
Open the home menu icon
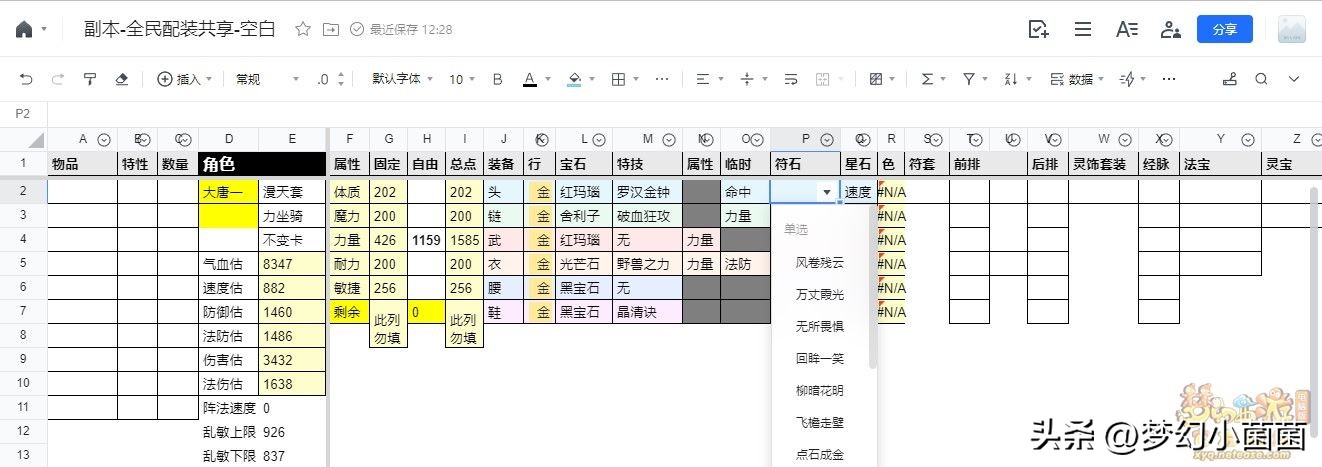pos(25,30)
